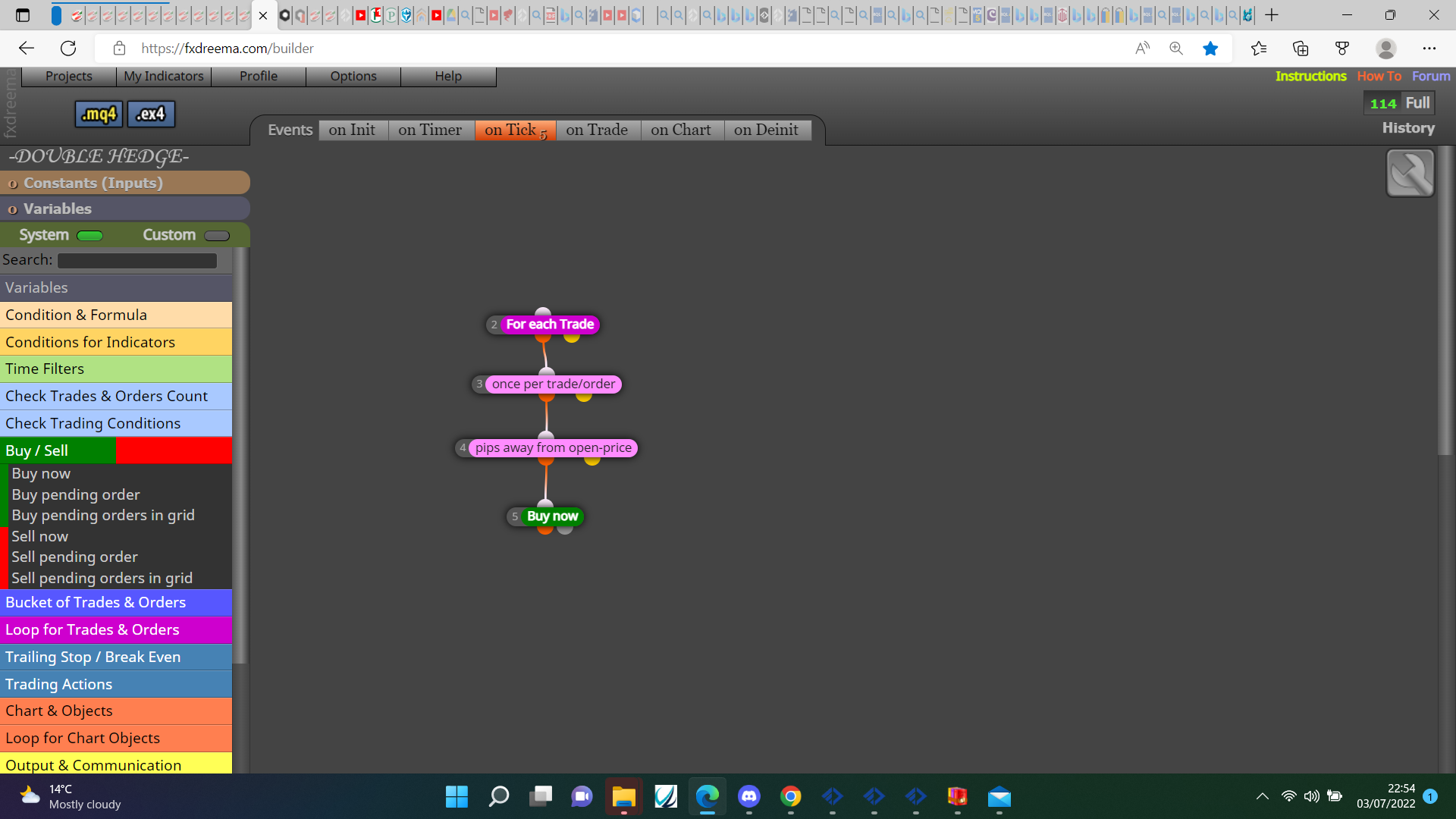
Task: Show hidden system tray icons
Action: (x=1263, y=796)
